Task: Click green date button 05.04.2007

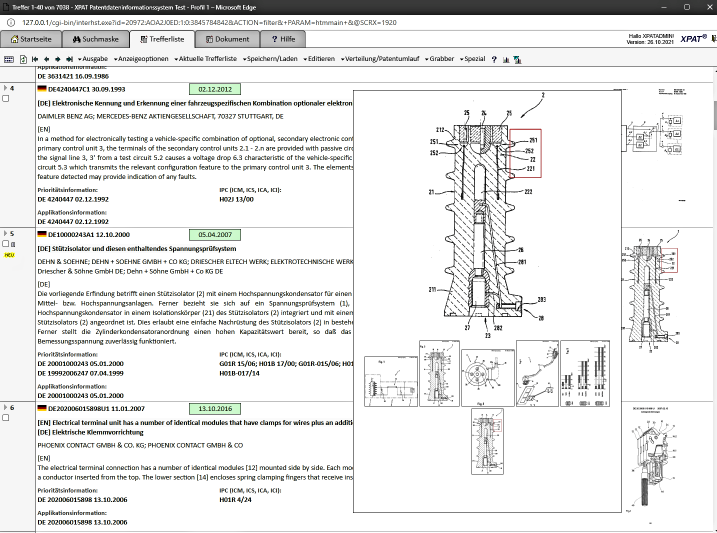Action: 215,235
